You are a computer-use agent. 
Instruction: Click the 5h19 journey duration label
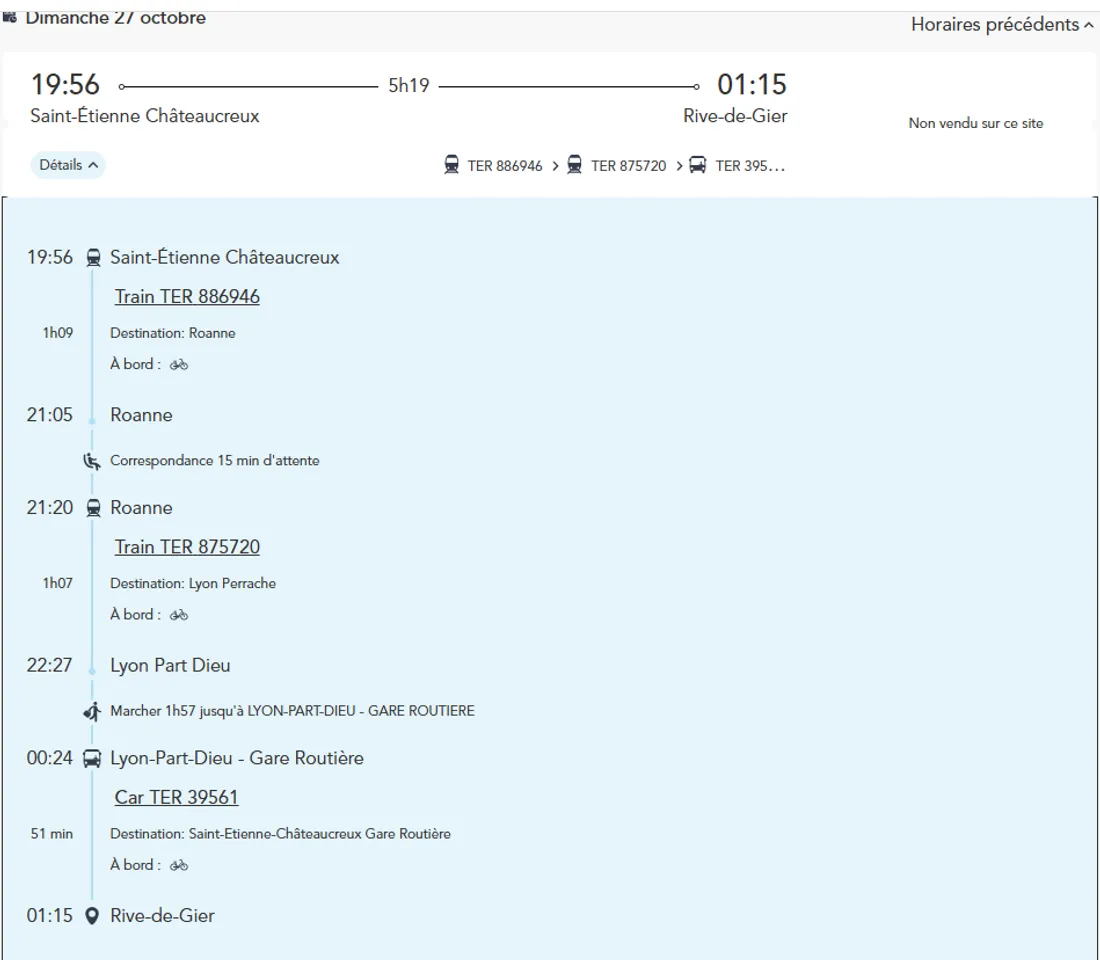point(408,86)
